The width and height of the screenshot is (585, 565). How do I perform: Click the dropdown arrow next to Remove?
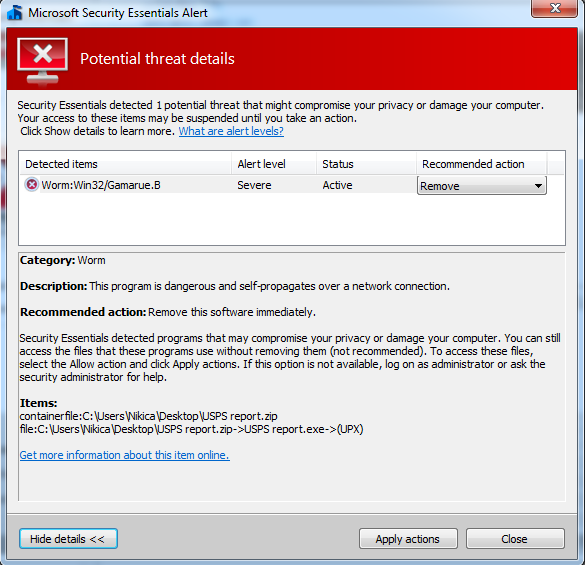point(538,185)
